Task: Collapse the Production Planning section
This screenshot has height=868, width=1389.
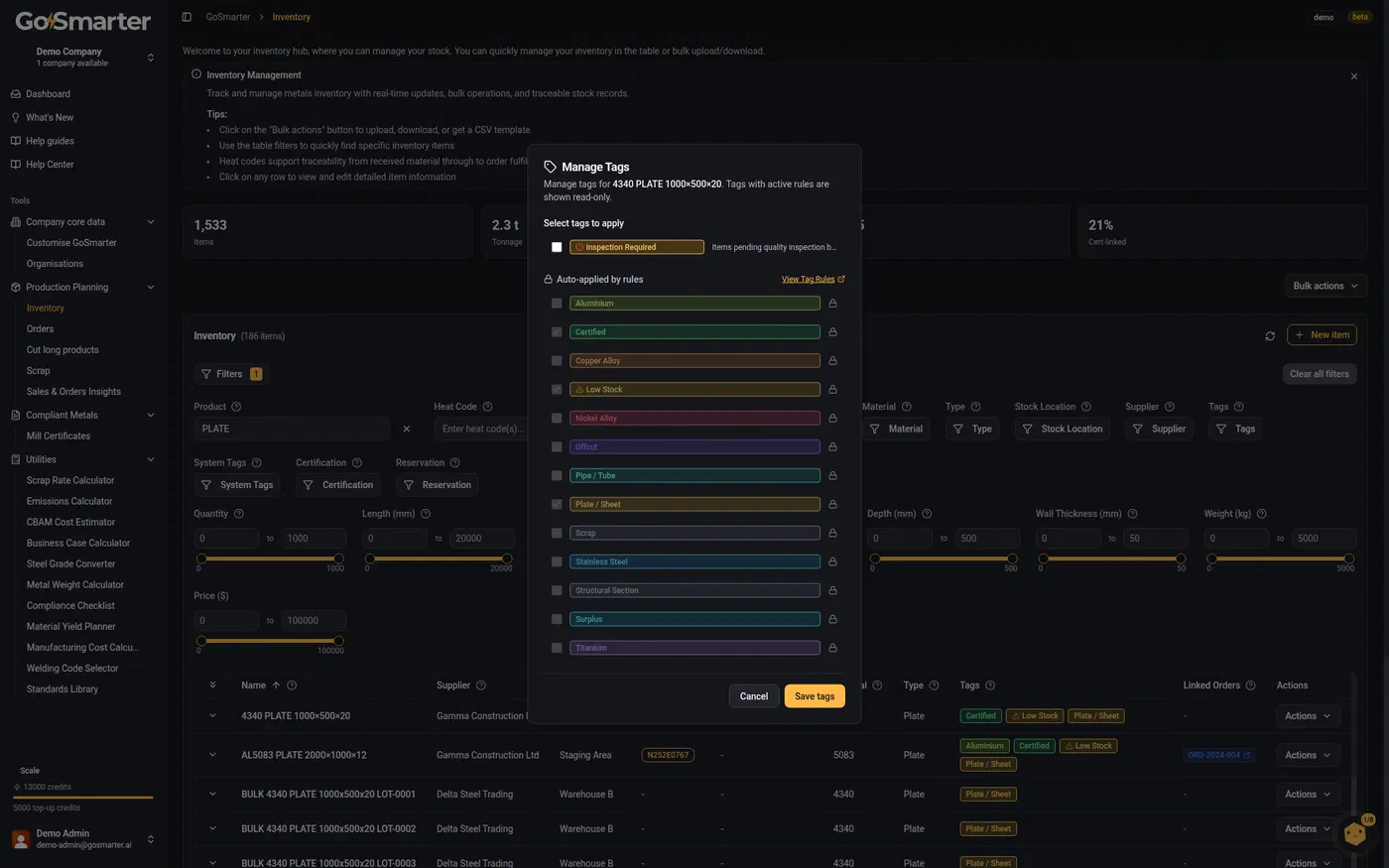Action: tap(151, 288)
